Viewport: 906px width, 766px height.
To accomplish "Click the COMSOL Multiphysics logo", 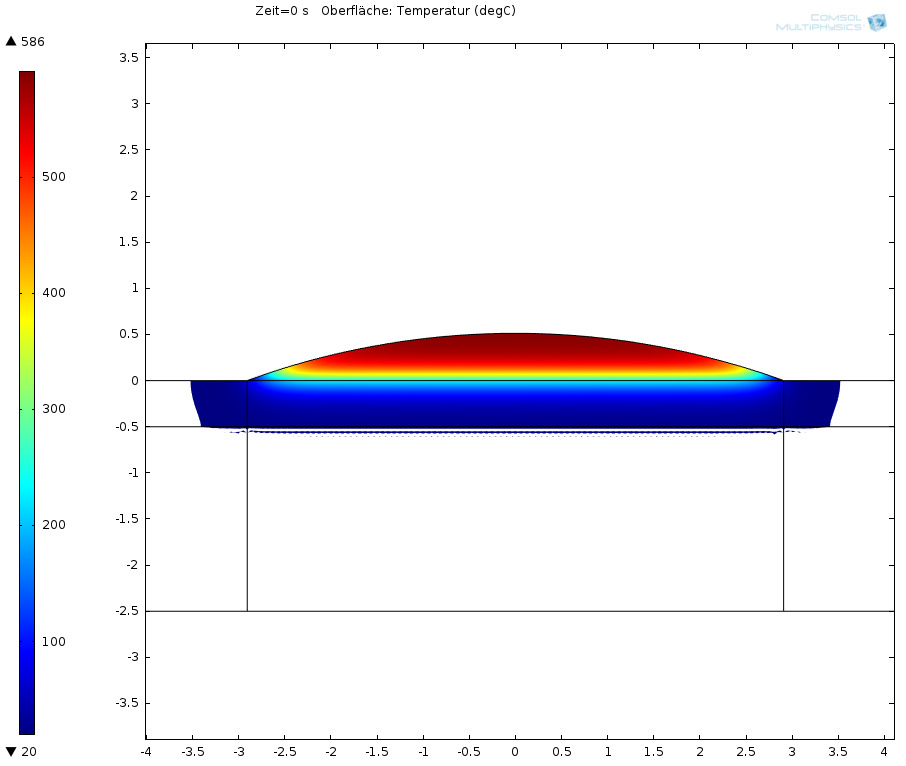I will click(831, 22).
